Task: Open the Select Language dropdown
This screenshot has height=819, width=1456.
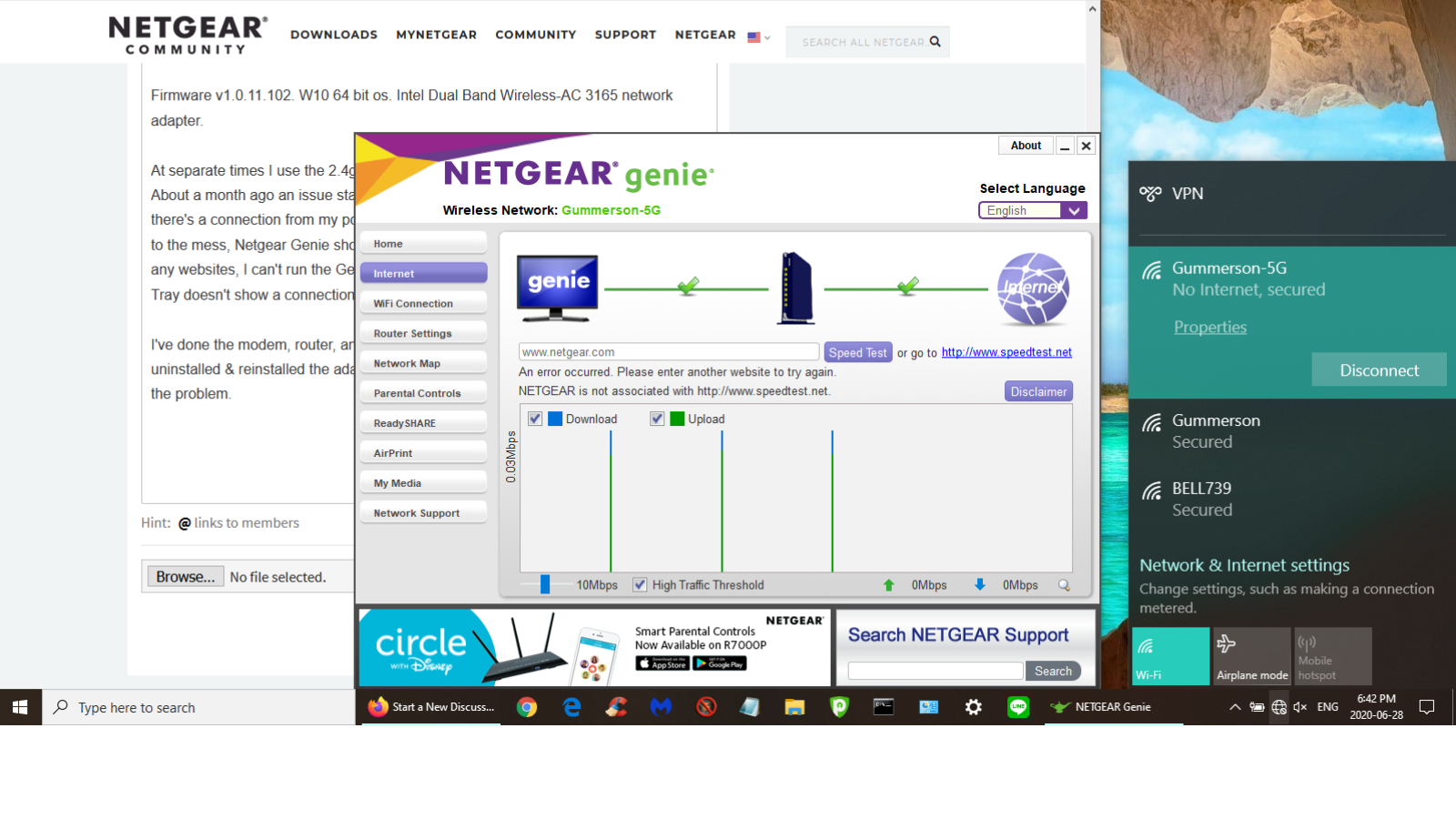Action: pyautogui.click(x=1033, y=210)
